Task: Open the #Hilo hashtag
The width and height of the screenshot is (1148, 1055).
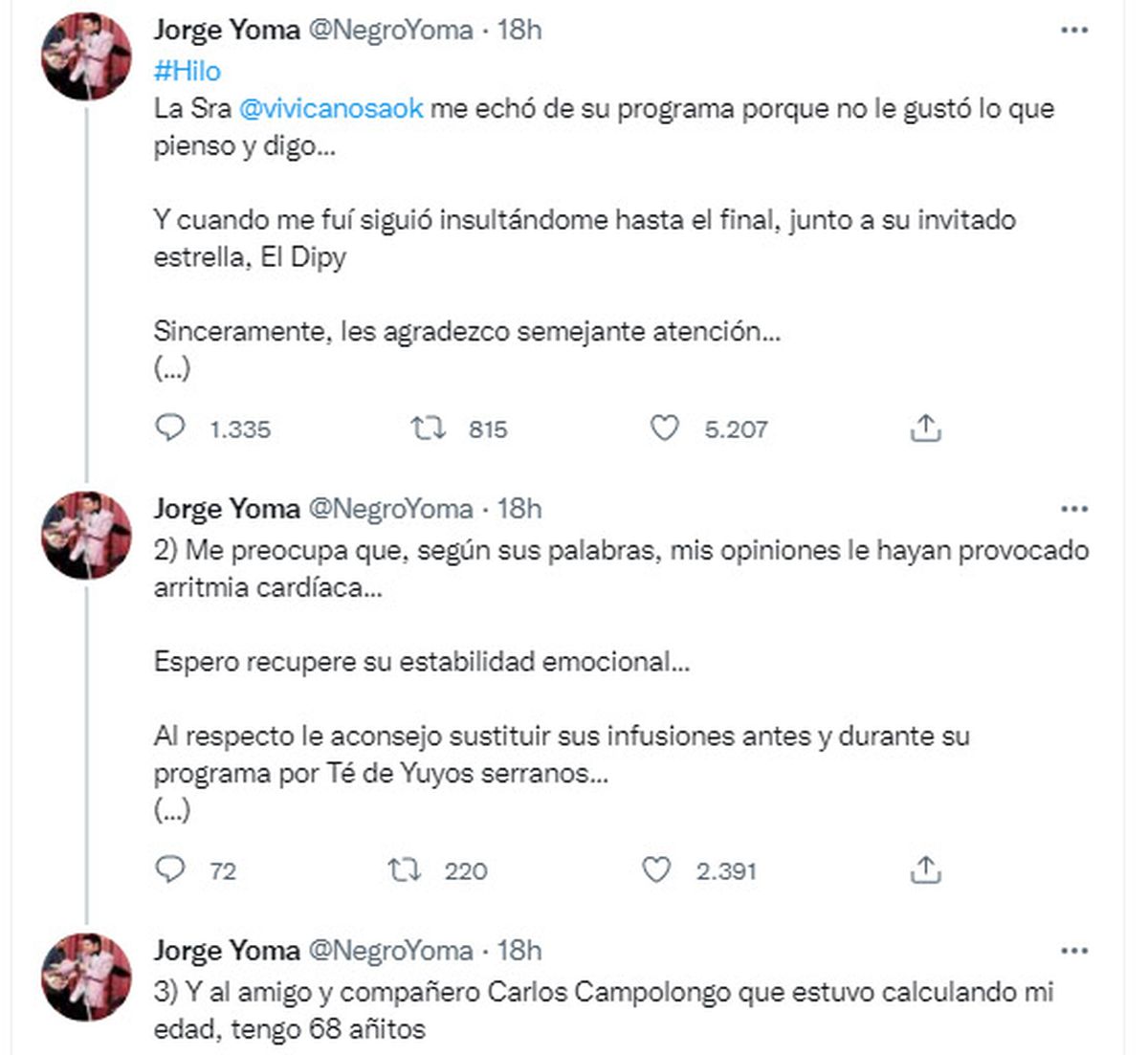Action: pyautogui.click(x=188, y=71)
